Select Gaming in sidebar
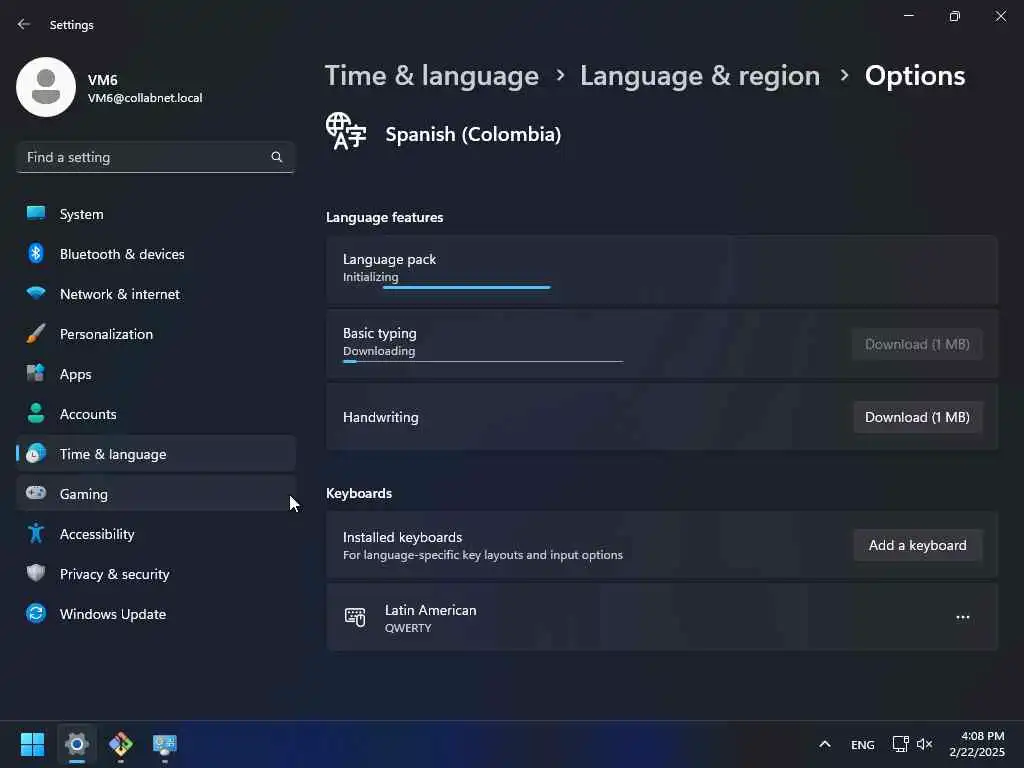Viewport: 1024px width, 768px height. pos(156,494)
